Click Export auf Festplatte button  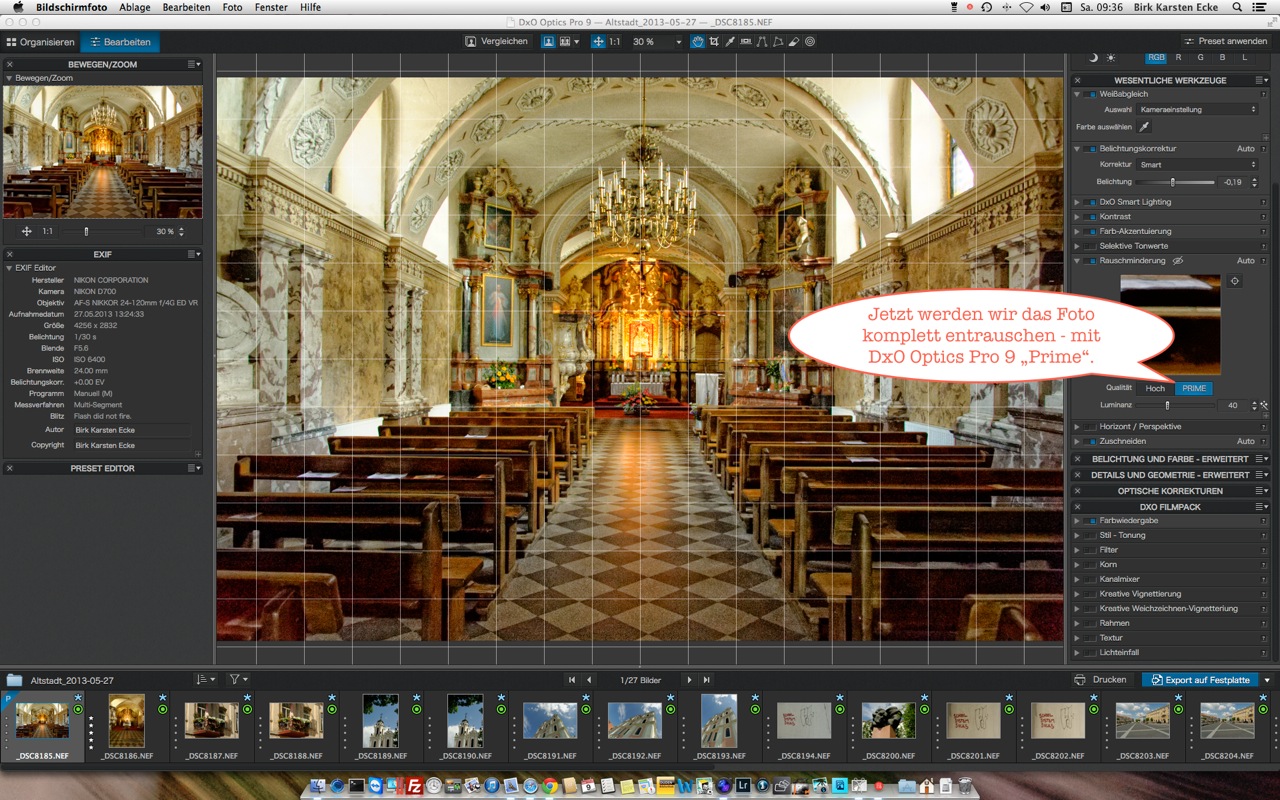coord(1200,680)
